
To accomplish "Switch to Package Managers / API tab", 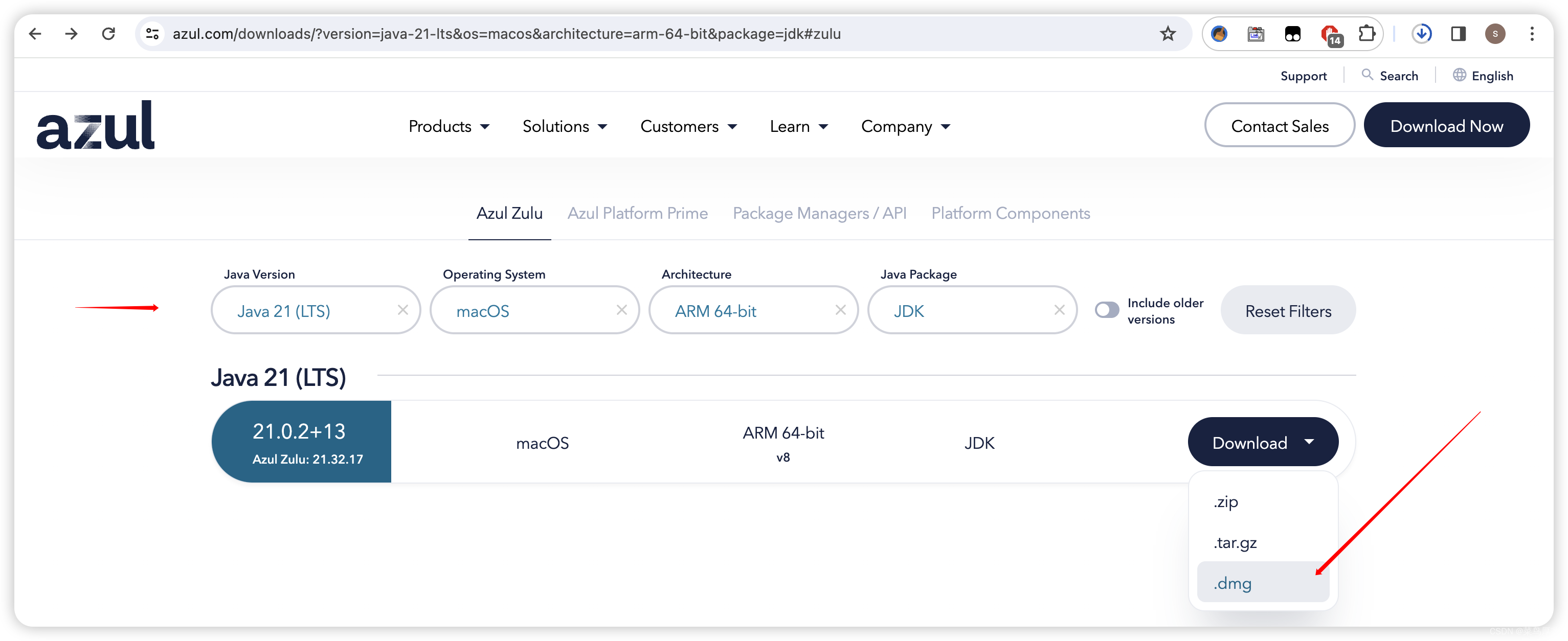I will click(819, 214).
